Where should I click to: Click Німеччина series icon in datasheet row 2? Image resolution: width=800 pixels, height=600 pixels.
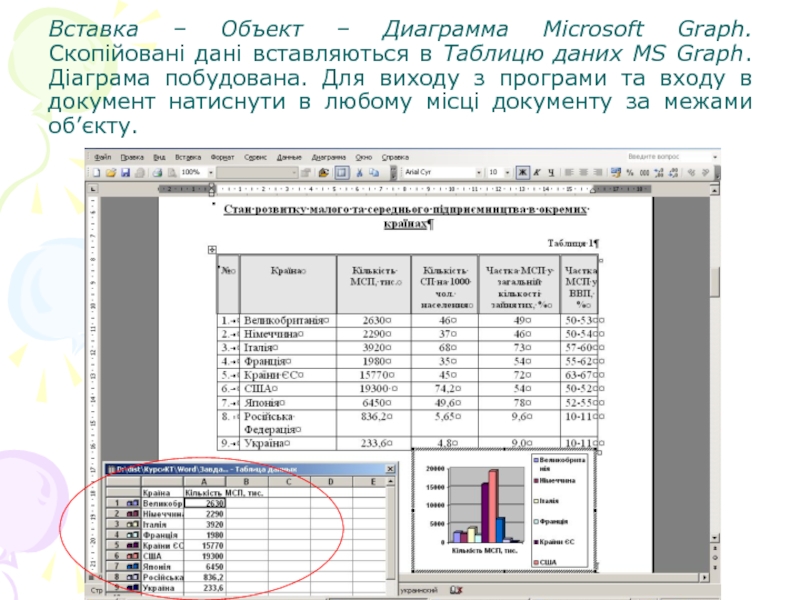[x=133, y=514]
